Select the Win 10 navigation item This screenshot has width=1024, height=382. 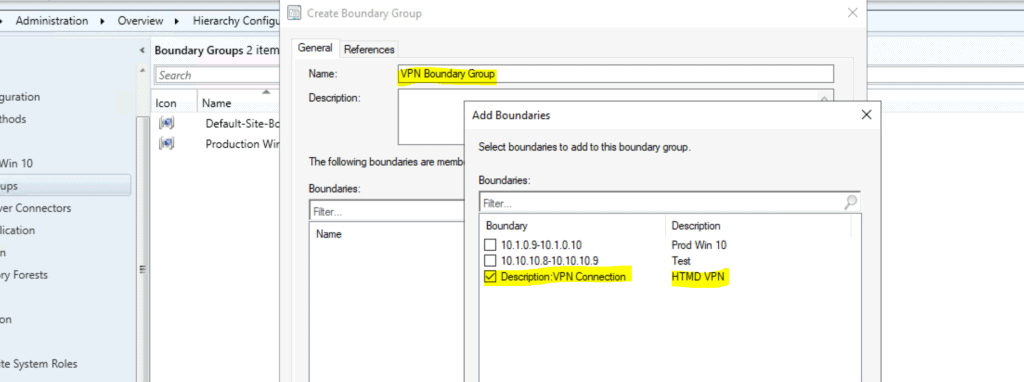[x=16, y=163]
